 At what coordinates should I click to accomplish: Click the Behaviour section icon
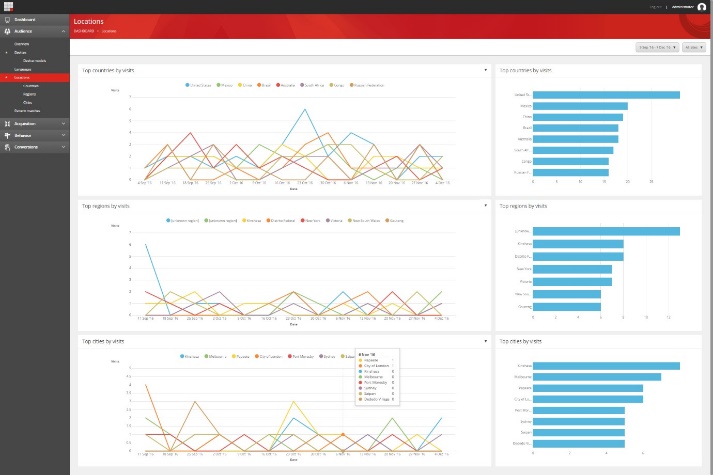[7, 135]
